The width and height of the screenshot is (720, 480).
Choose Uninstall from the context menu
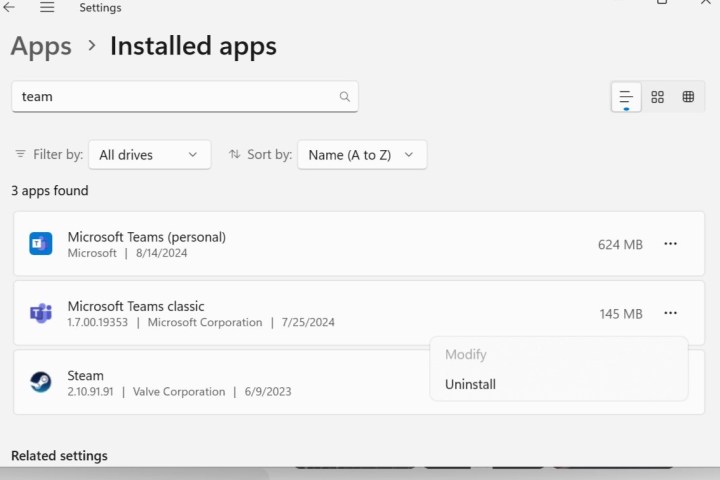pos(470,384)
